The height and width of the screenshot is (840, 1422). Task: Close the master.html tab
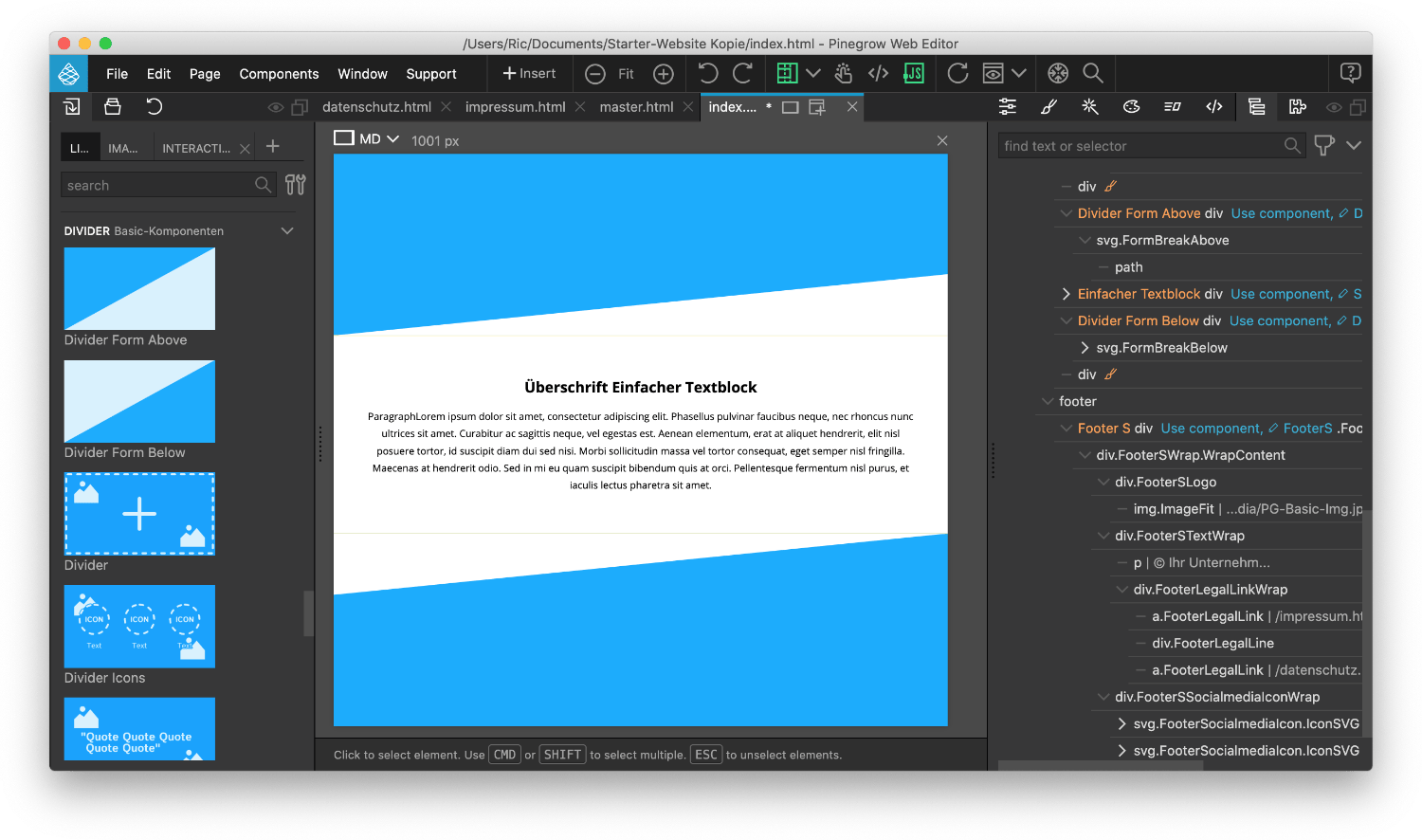688,107
